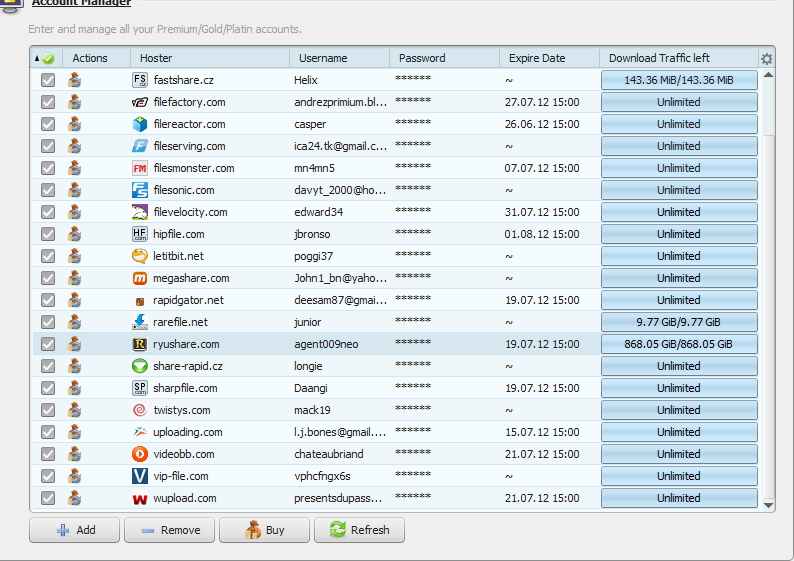Click the share-rapid.cz green icon
The width and height of the screenshot is (794, 561).
pyautogui.click(x=140, y=366)
